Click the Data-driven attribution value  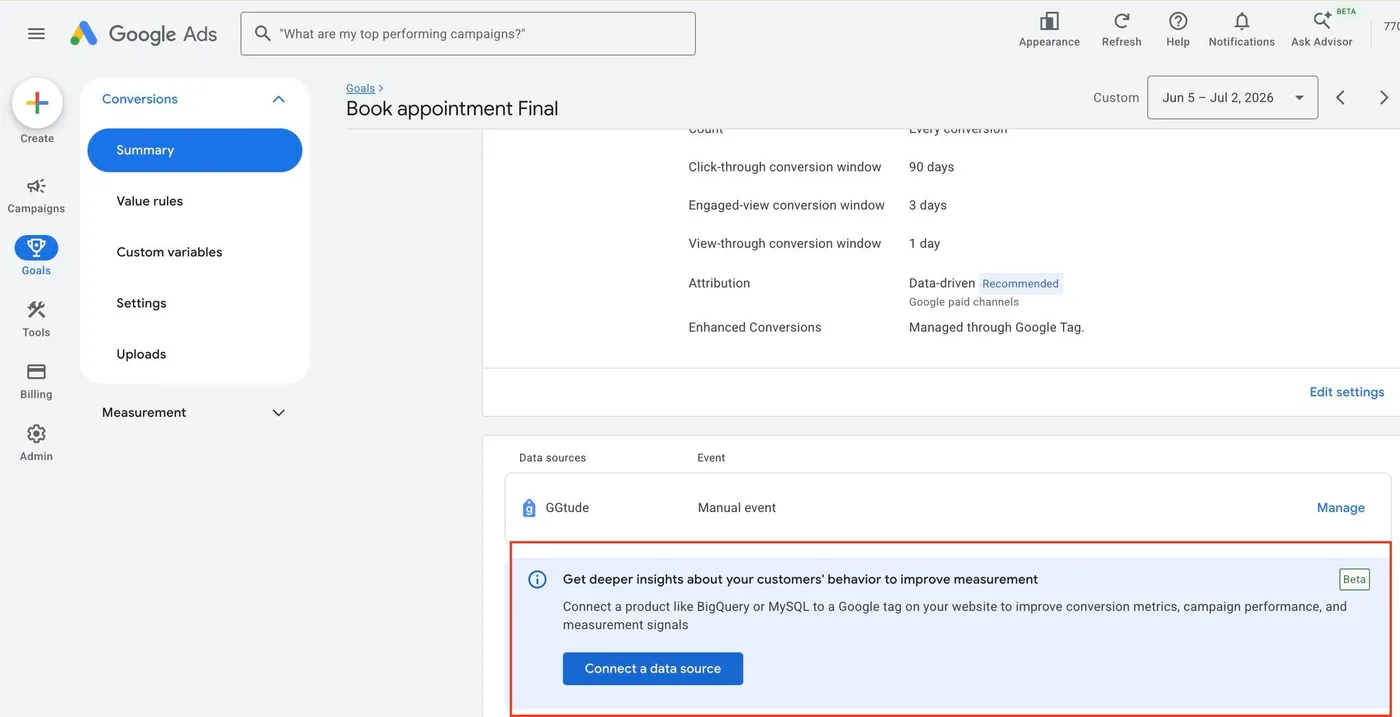pyautogui.click(x=941, y=283)
